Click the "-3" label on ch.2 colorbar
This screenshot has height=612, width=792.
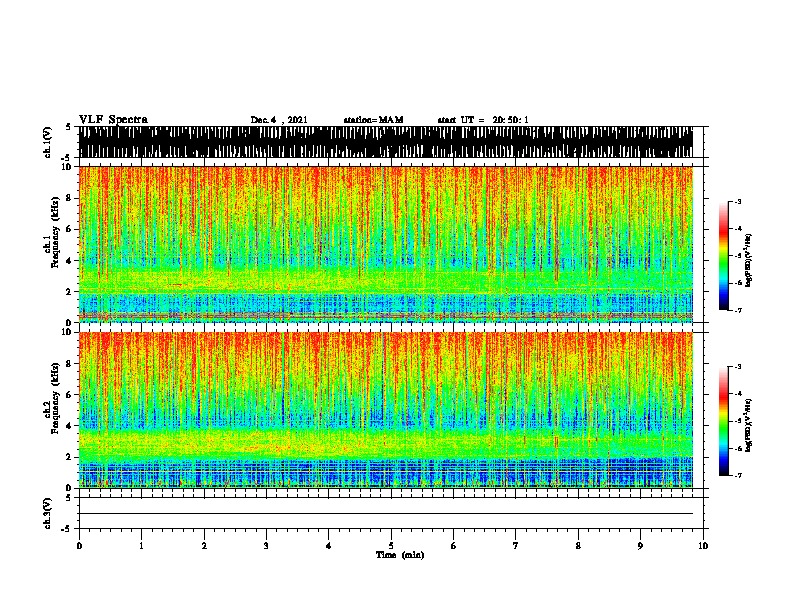[x=737, y=367]
